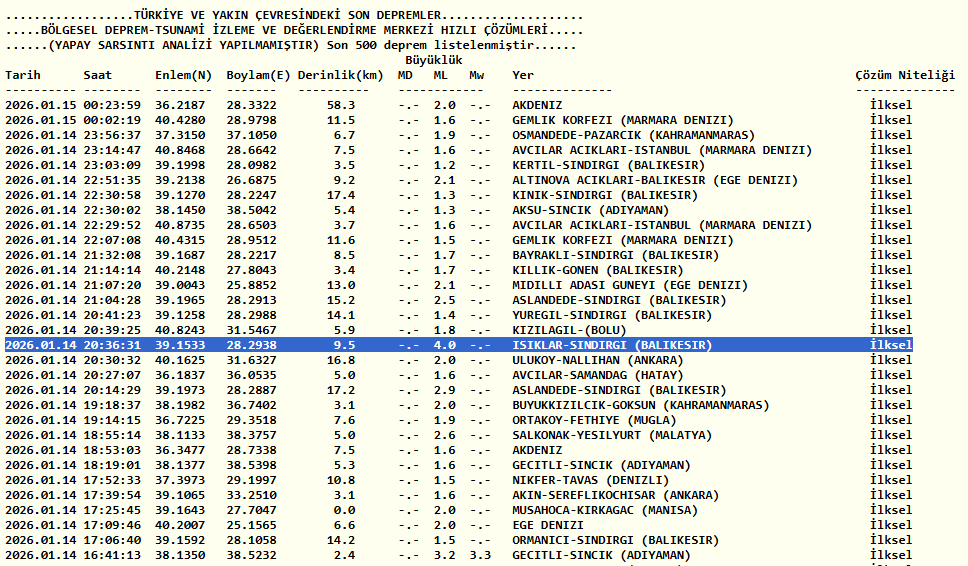Click the Saat column header

(98, 75)
